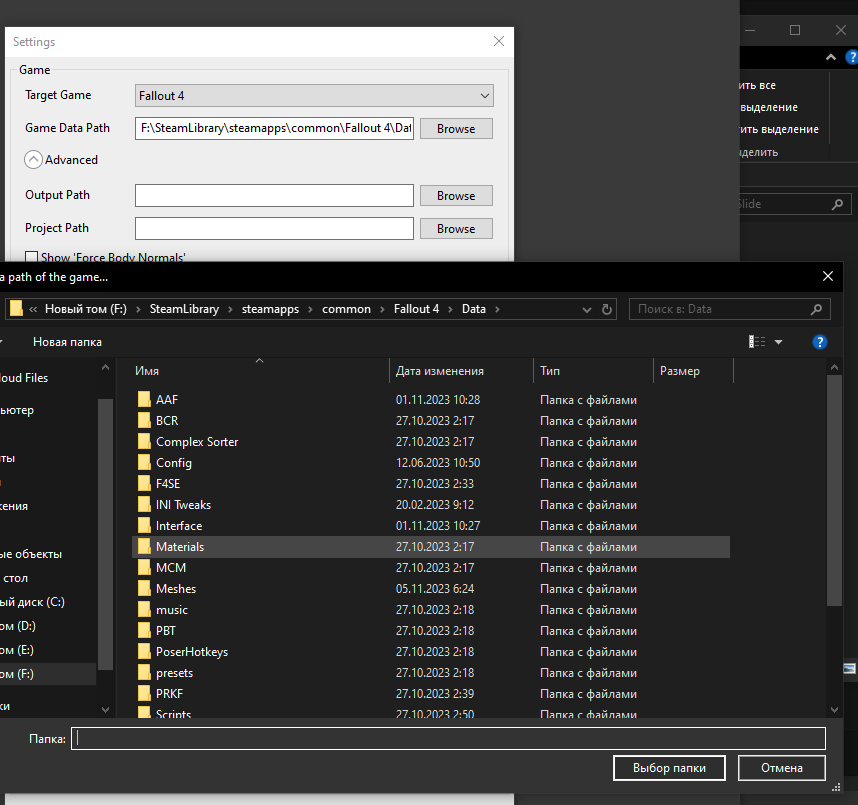
Task: Click the blue help question mark icon
Action: click(820, 342)
